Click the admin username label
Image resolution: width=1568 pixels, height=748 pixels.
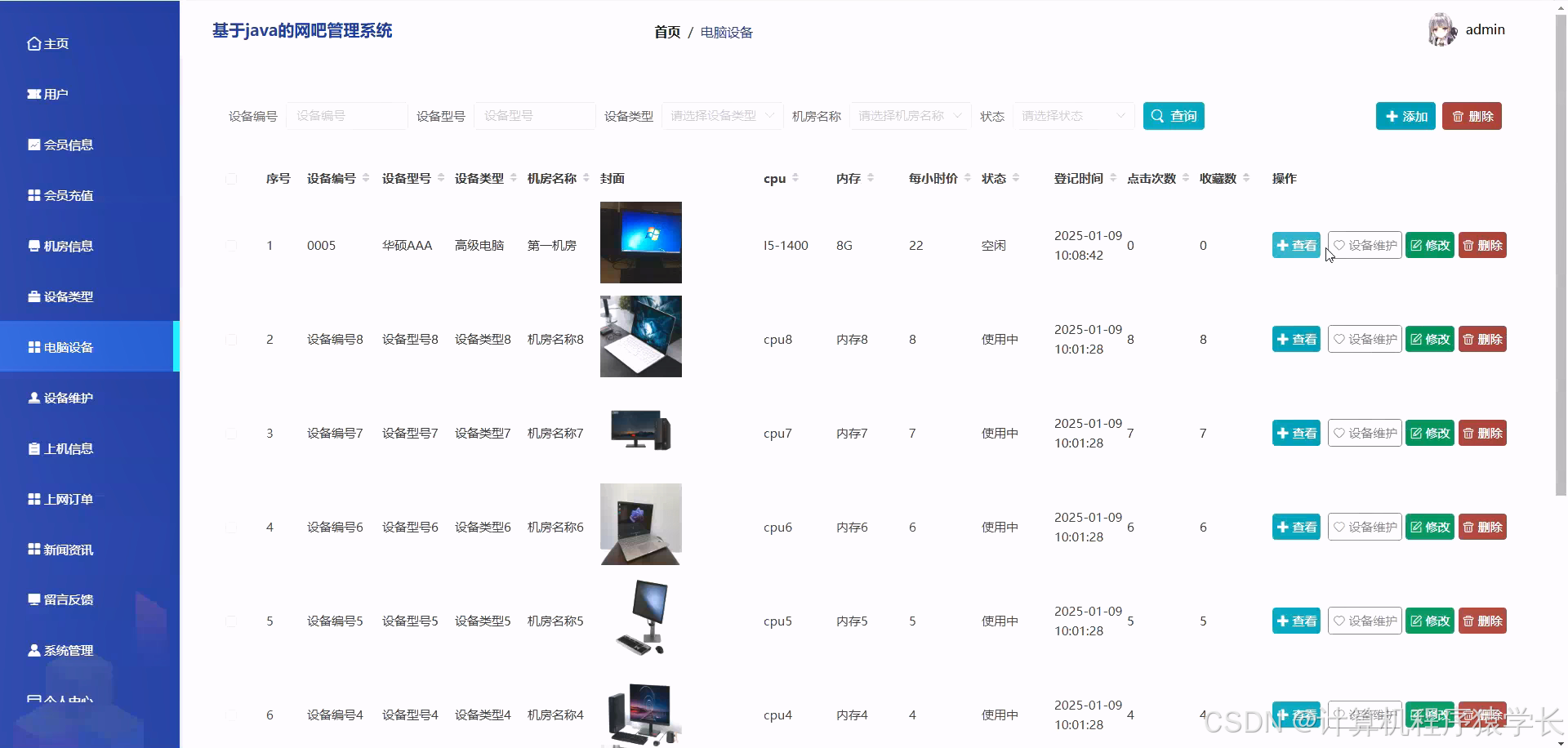coord(1485,29)
